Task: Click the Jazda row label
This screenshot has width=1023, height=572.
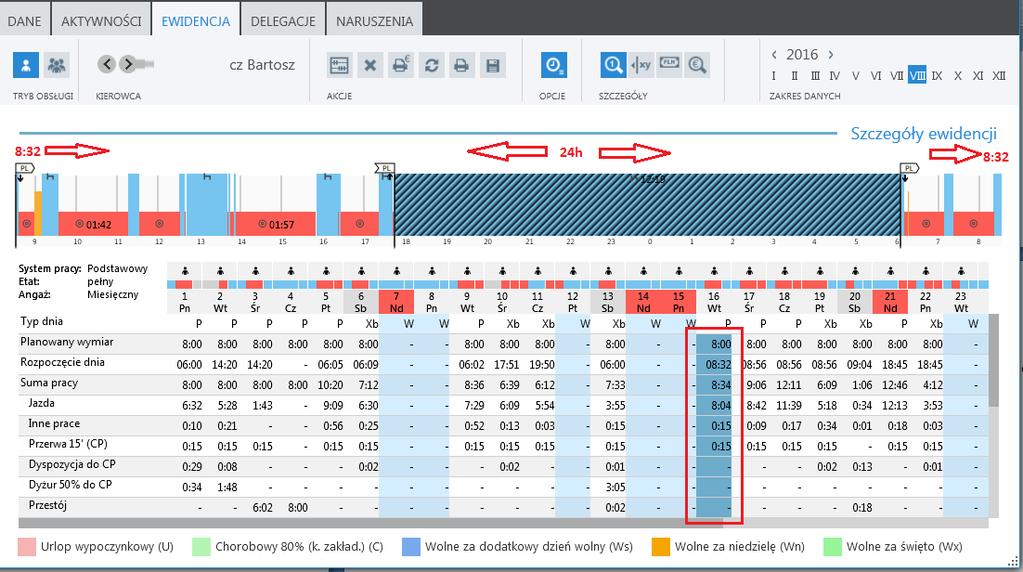Action: pos(41,403)
